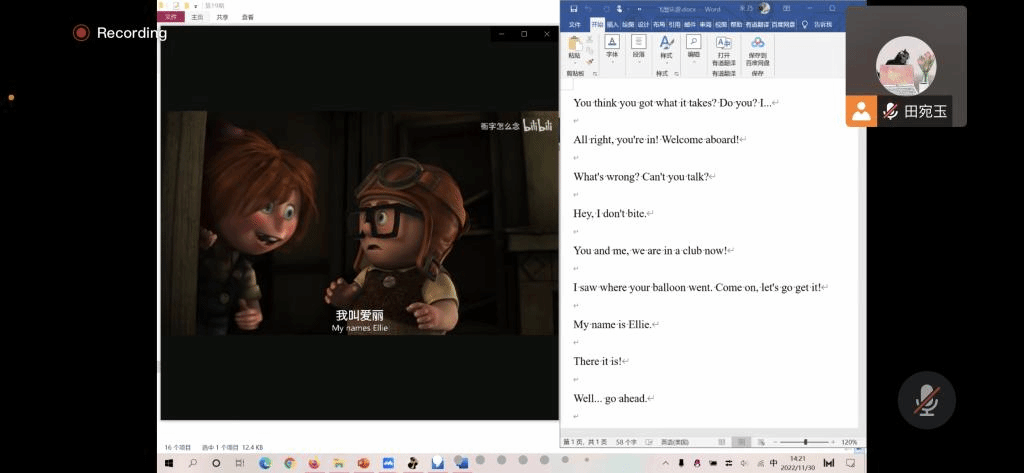Viewport: 1024px width, 473px height.
Task: Expand the clipboard group dialog launcher
Action: [x=595, y=73]
